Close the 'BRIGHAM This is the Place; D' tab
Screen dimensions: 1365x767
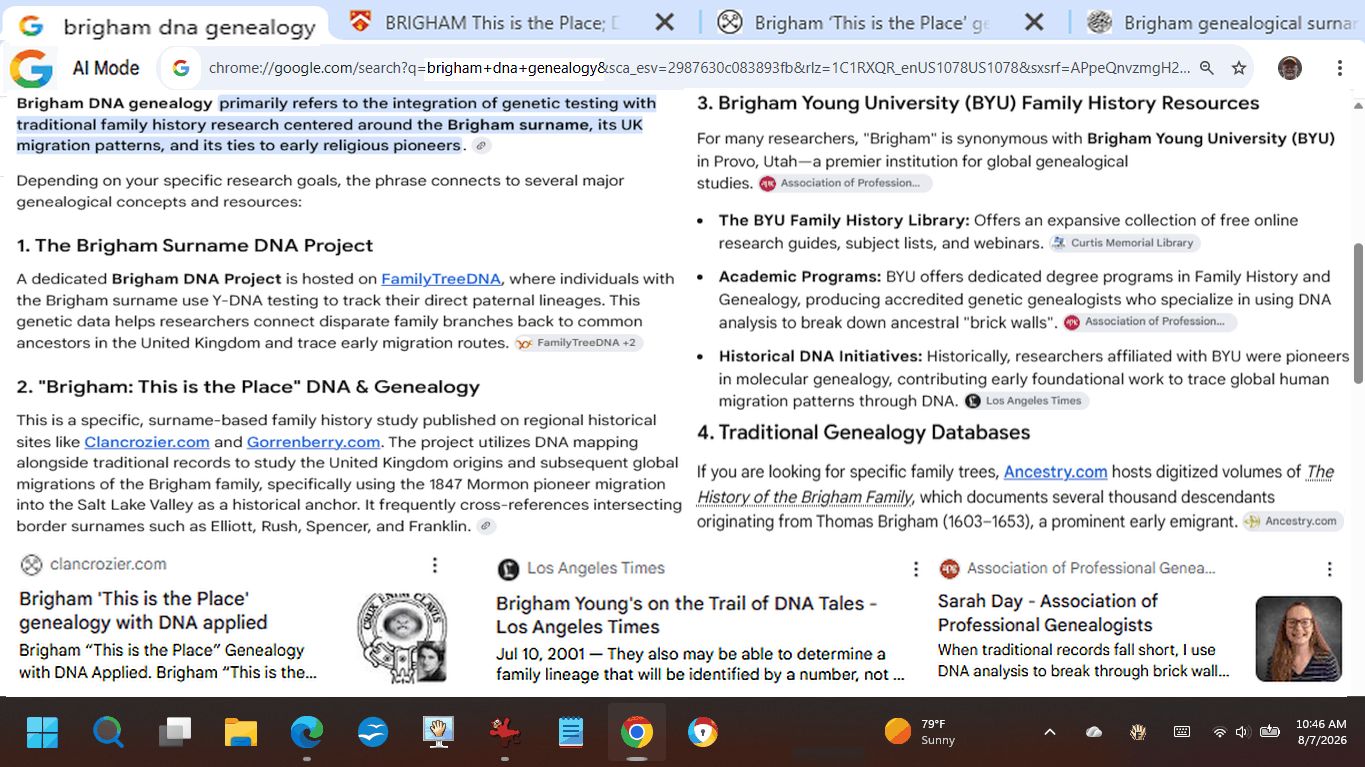[x=663, y=22]
